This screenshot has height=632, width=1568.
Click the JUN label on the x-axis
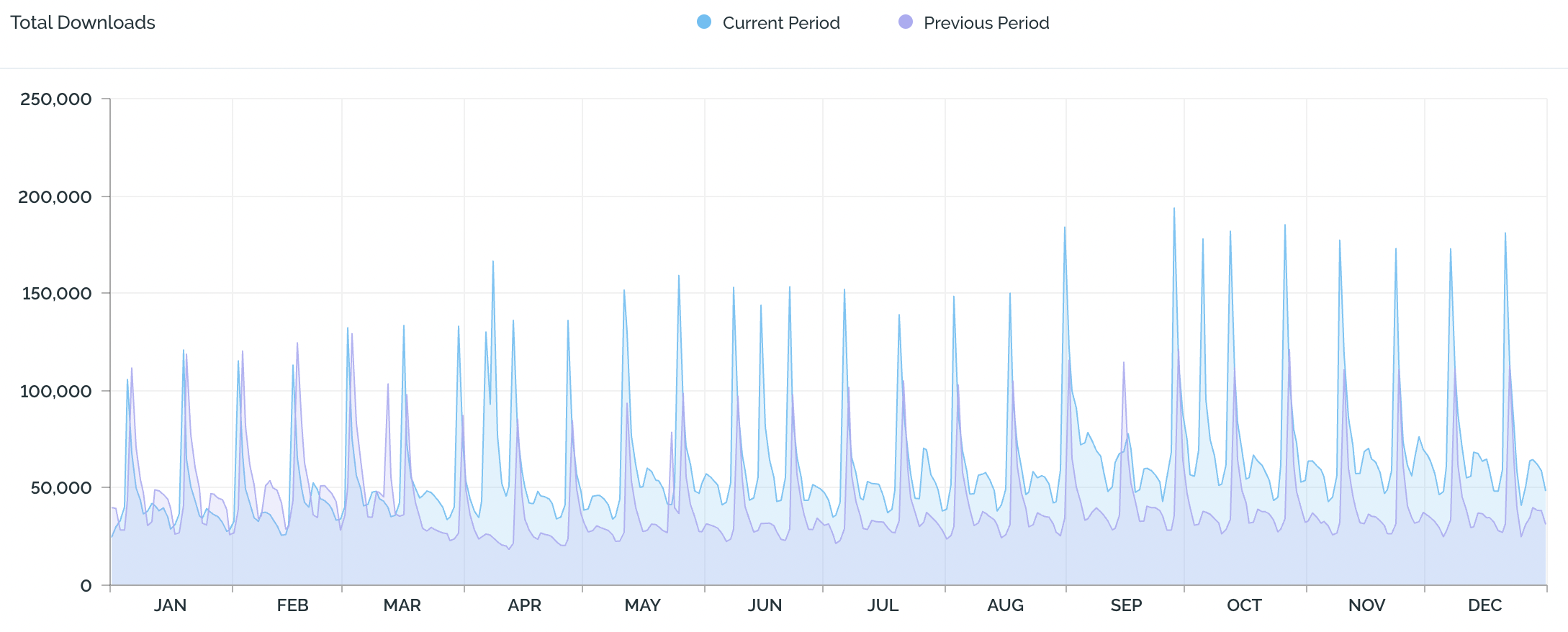[x=765, y=605]
